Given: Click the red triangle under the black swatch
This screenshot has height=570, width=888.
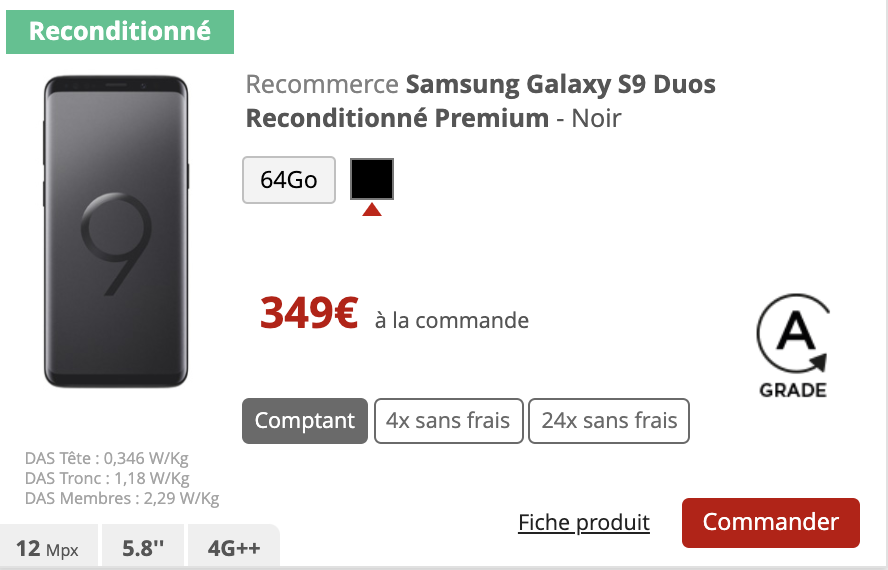Looking at the screenshot, I should (372, 209).
